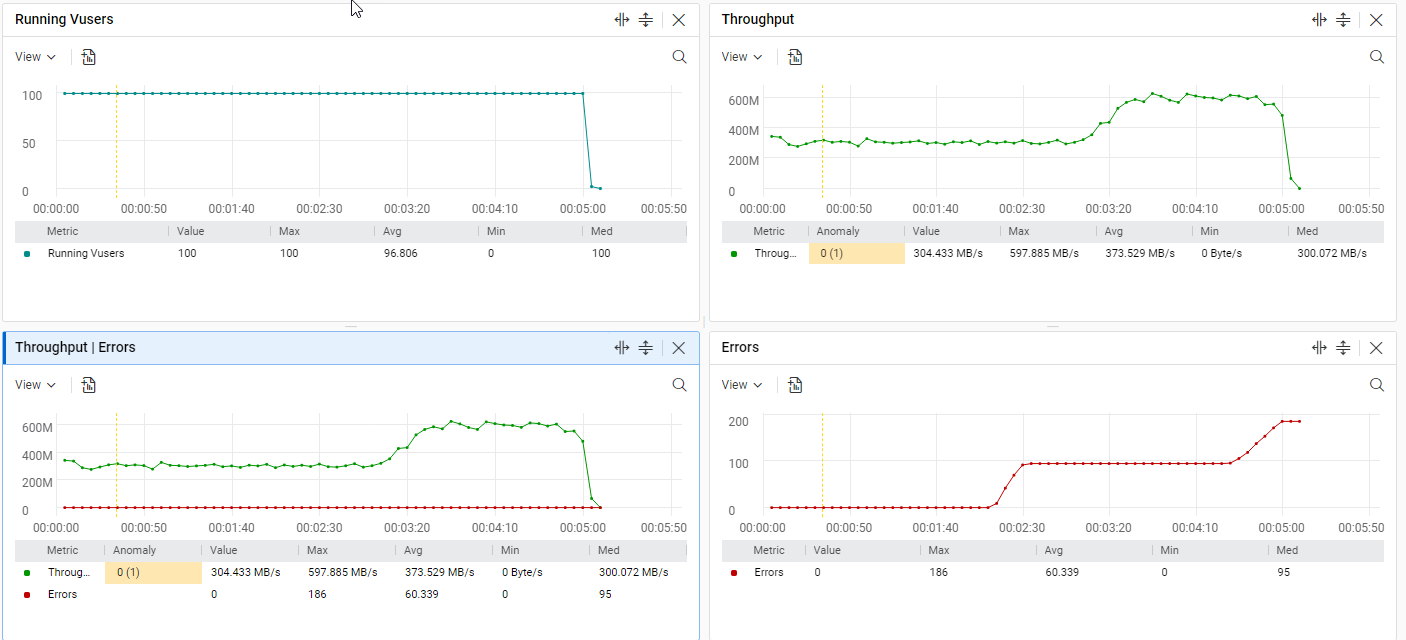The image size is (1406, 640).
Task: Click split vertically icon in Throughput panel header
Action: (x=1320, y=20)
